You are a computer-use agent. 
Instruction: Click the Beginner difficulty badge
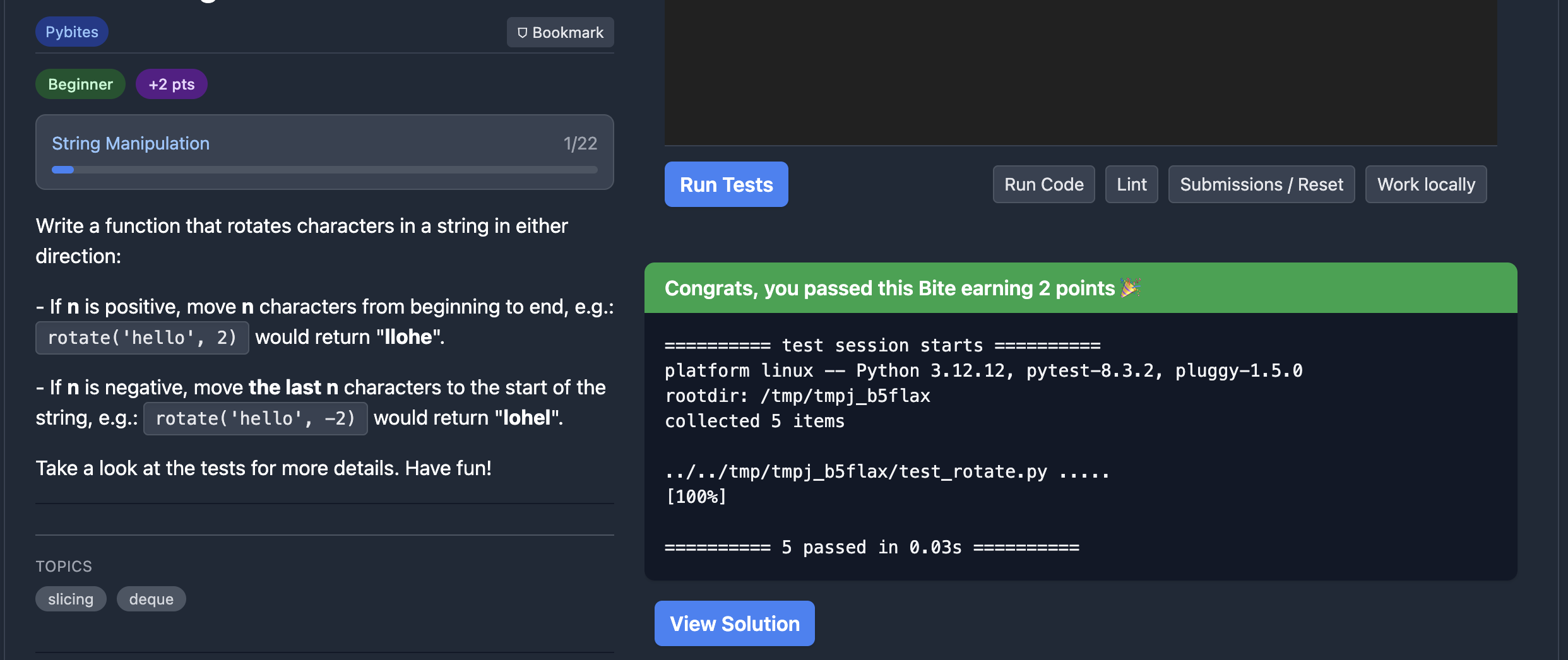[x=80, y=83]
